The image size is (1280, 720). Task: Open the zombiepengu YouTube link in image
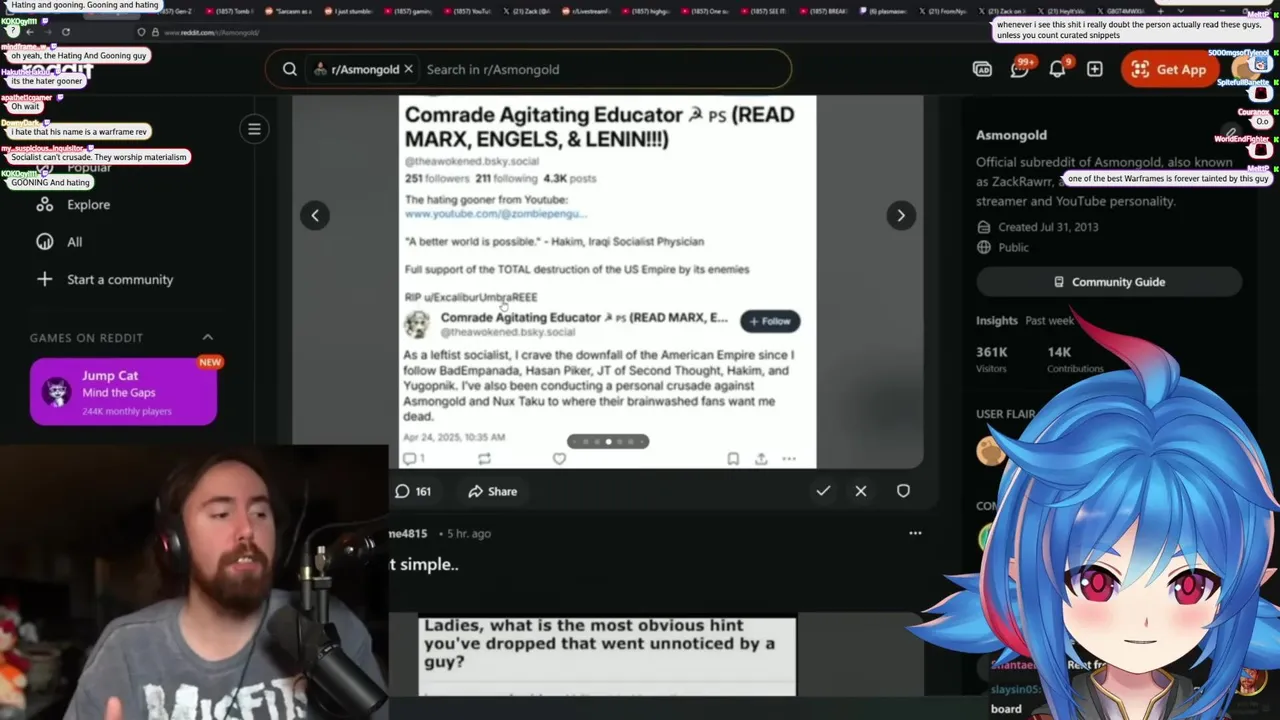[495, 214]
